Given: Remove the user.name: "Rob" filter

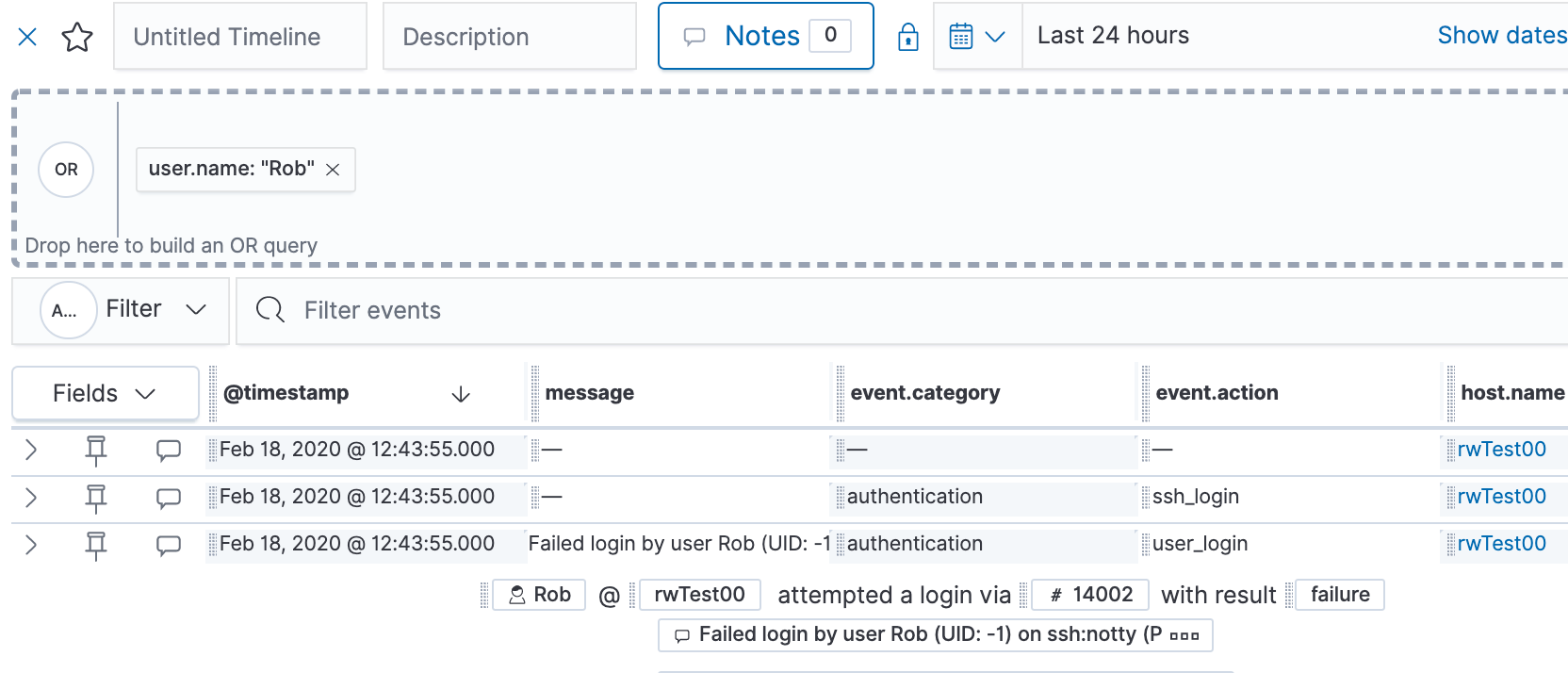Looking at the screenshot, I should tap(333, 170).
